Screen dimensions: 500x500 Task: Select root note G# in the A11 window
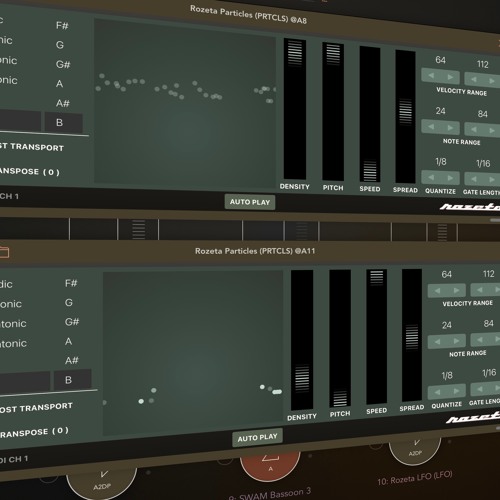72,322
